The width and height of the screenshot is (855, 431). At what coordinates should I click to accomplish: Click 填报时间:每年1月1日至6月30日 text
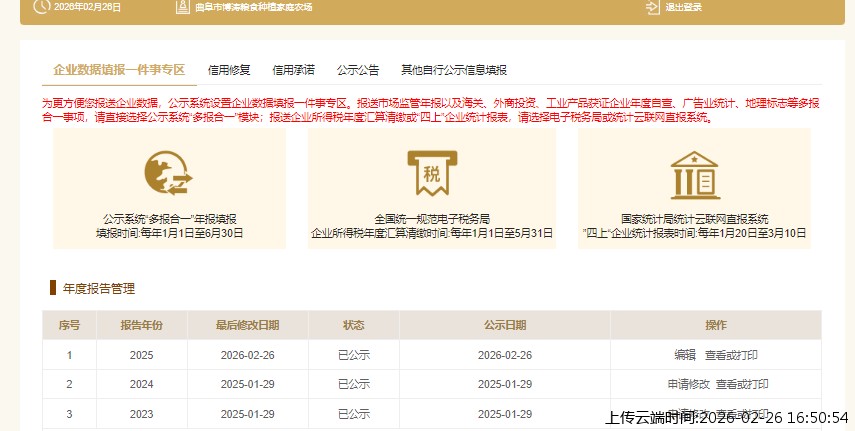coord(170,233)
